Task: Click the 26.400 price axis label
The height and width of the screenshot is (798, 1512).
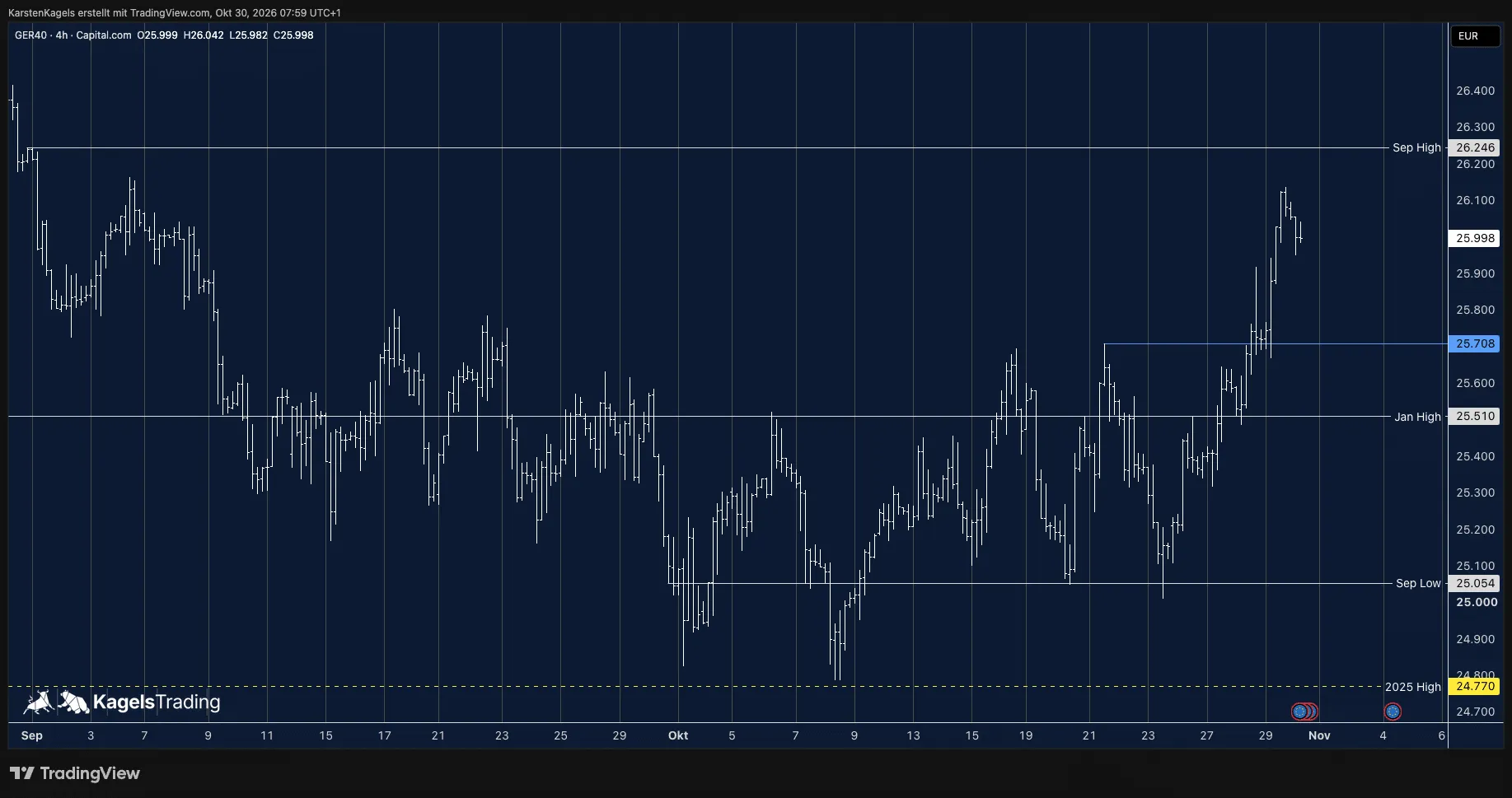Action: (1475, 91)
